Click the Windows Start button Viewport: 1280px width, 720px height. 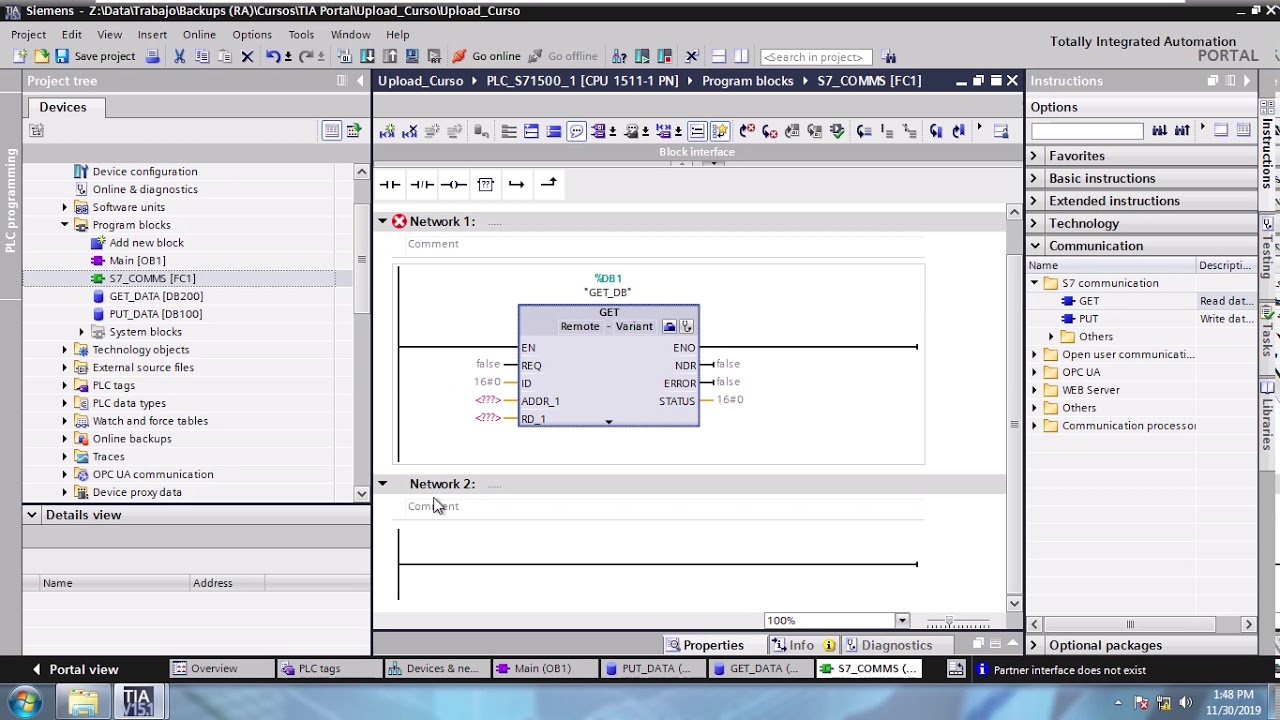[x=24, y=702]
